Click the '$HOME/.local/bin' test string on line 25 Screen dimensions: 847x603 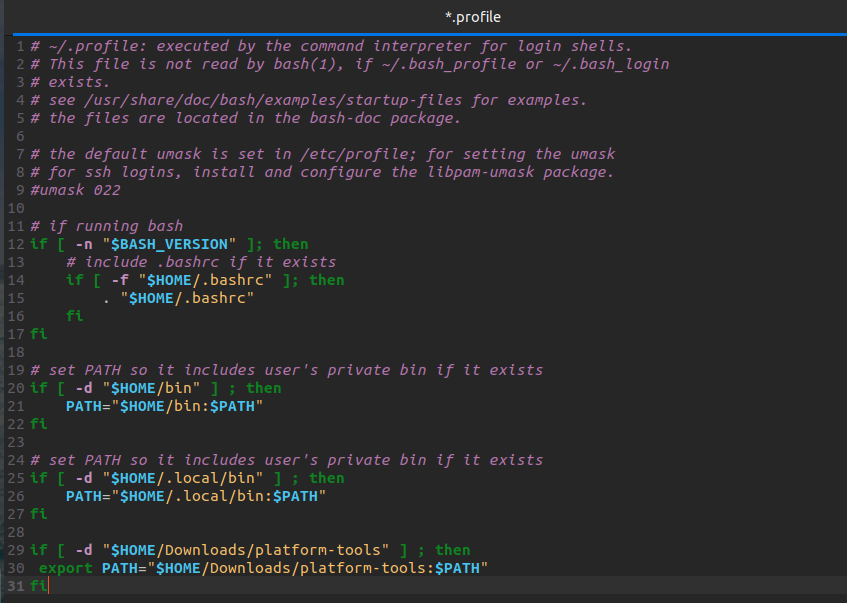tap(187, 478)
